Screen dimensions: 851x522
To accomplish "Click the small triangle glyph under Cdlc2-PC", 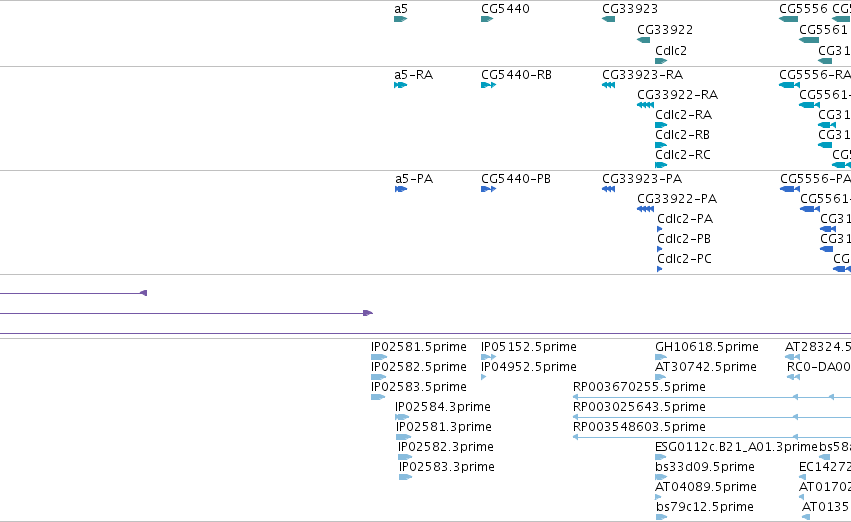I will tap(659, 269).
